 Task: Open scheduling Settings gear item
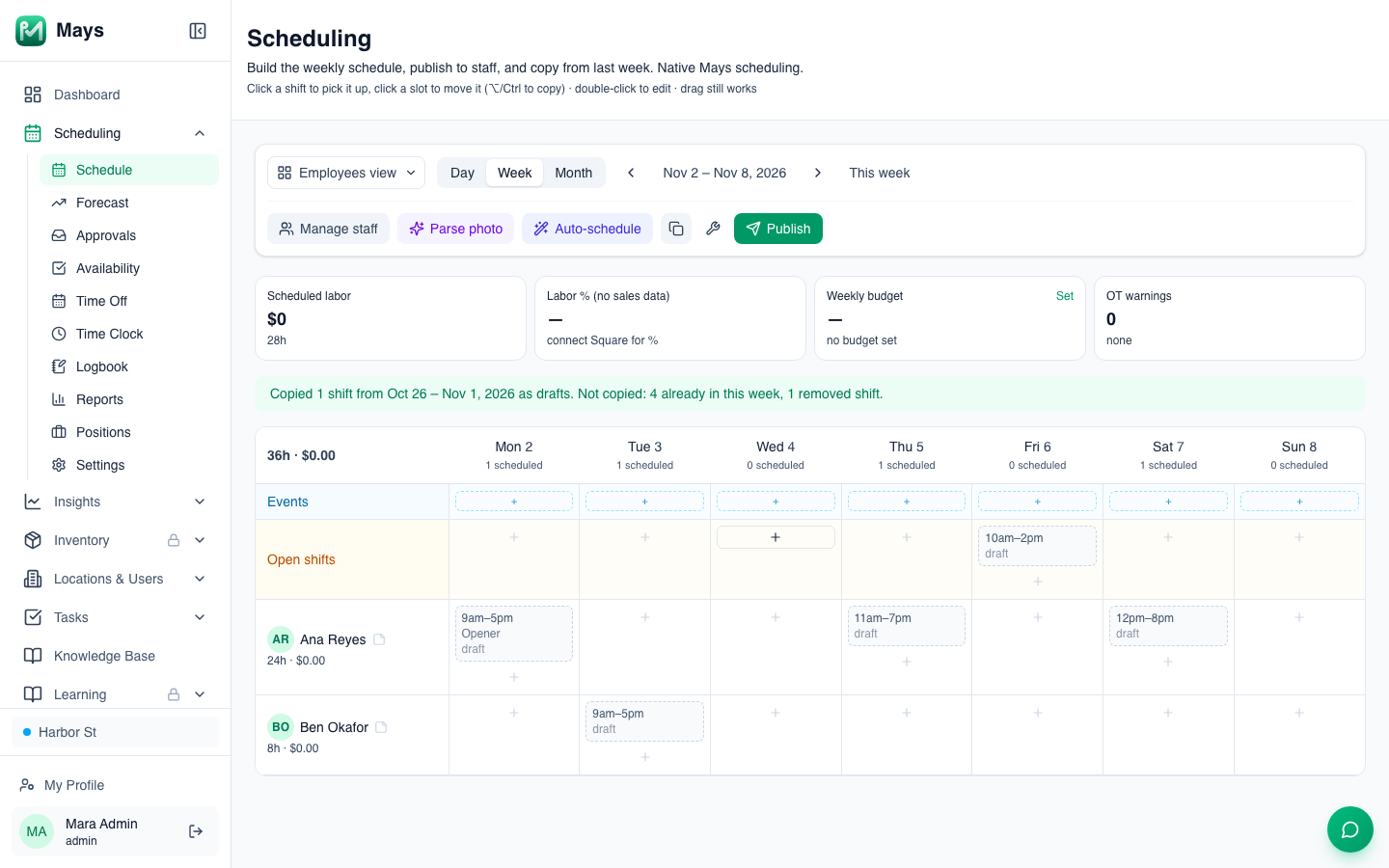tap(129, 465)
